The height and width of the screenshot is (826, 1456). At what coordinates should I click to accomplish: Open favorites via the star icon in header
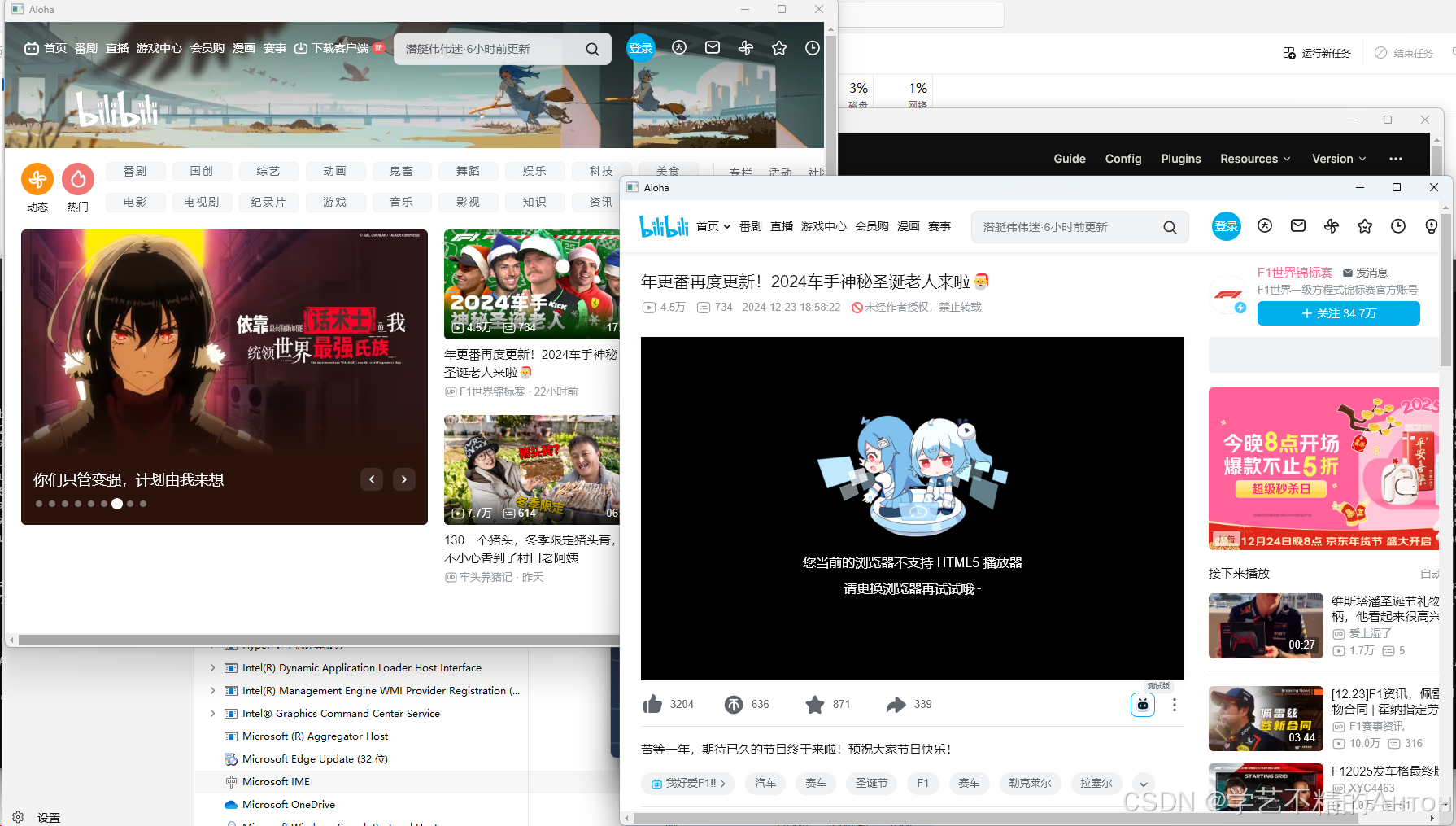pos(1364,226)
